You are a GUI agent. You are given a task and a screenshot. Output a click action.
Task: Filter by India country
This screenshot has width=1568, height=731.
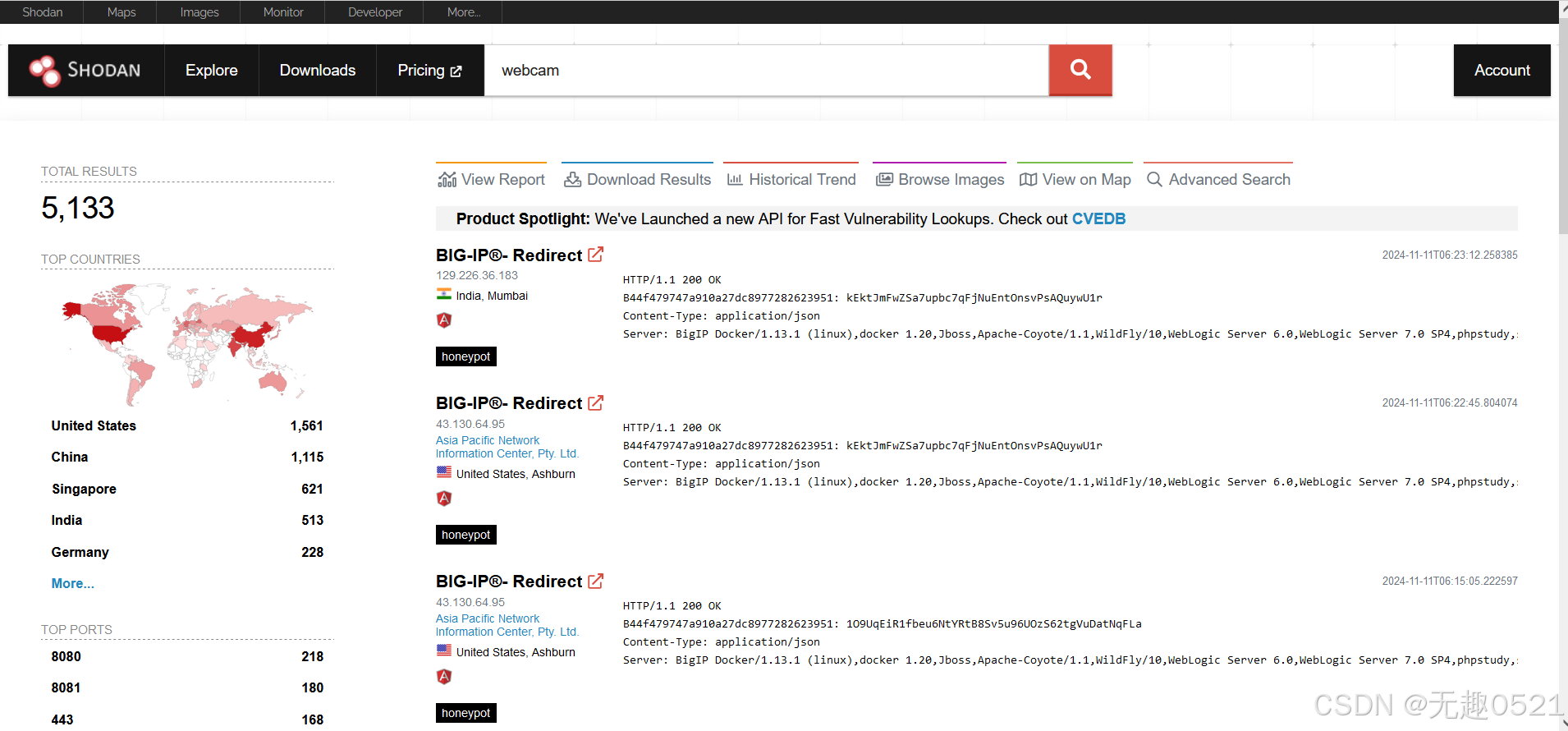(x=187, y=520)
